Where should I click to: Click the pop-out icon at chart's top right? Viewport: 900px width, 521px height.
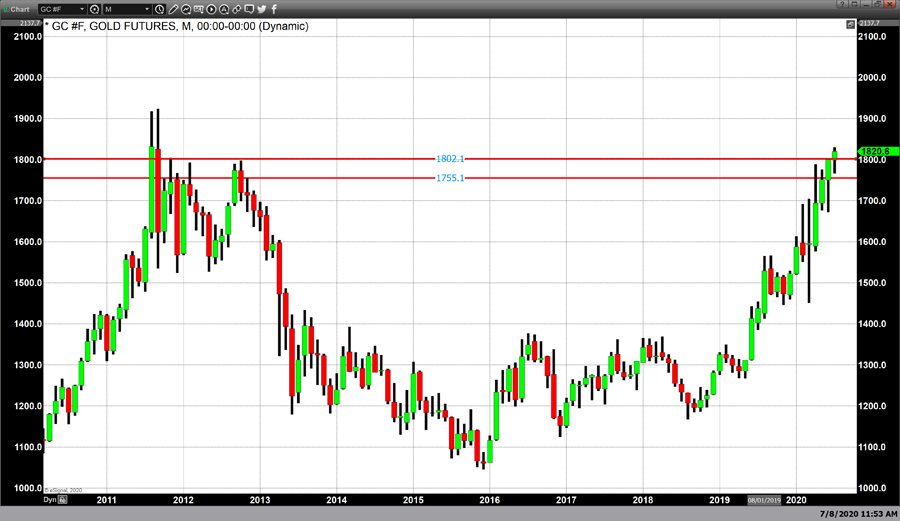pos(850,24)
